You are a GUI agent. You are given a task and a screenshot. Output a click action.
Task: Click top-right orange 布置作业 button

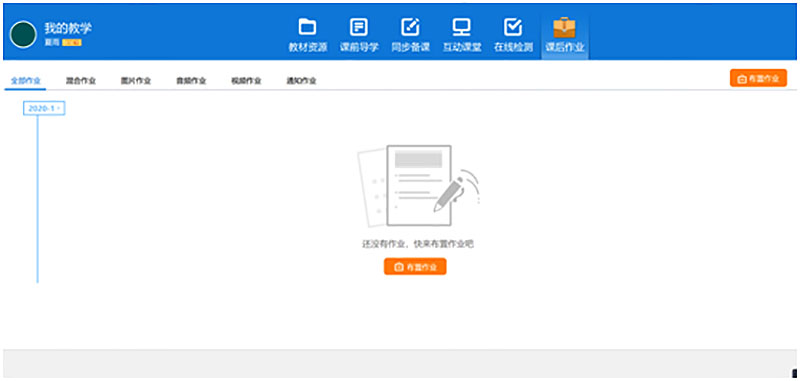(758, 79)
